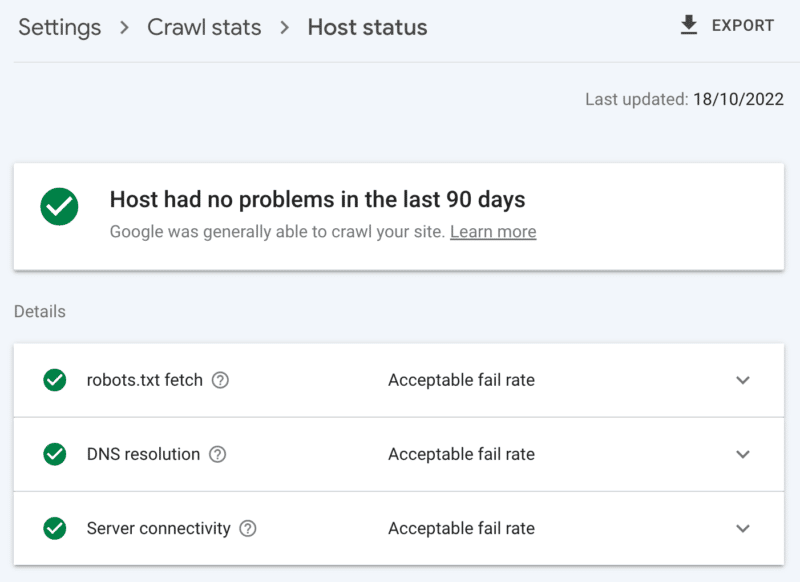This screenshot has width=800, height=582.
Task: Click the download icon next to EXPORT
Action: 689,25
